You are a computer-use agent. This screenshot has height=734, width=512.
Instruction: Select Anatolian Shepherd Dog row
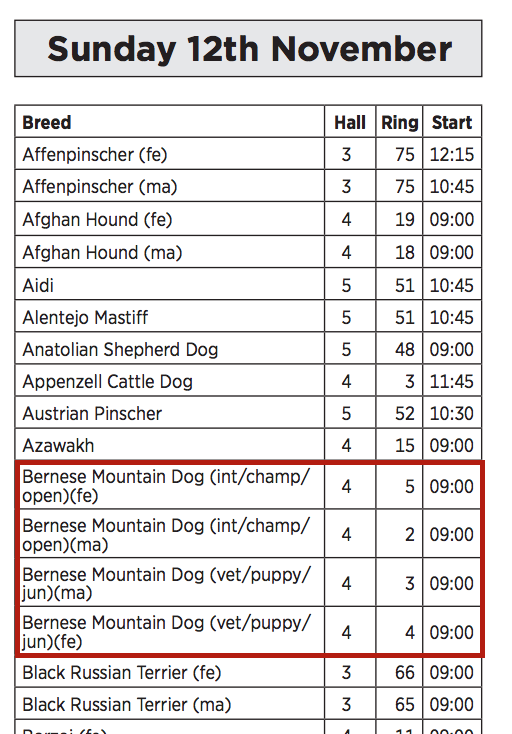click(x=249, y=349)
